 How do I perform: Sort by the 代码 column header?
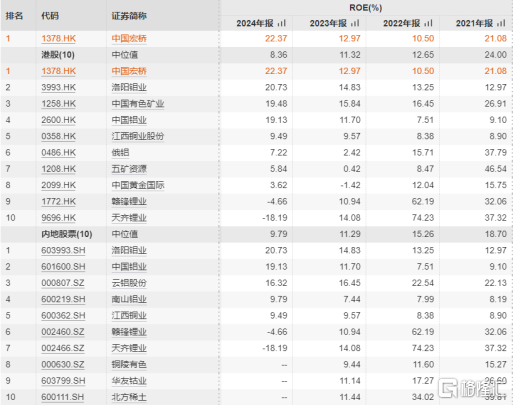pos(50,16)
